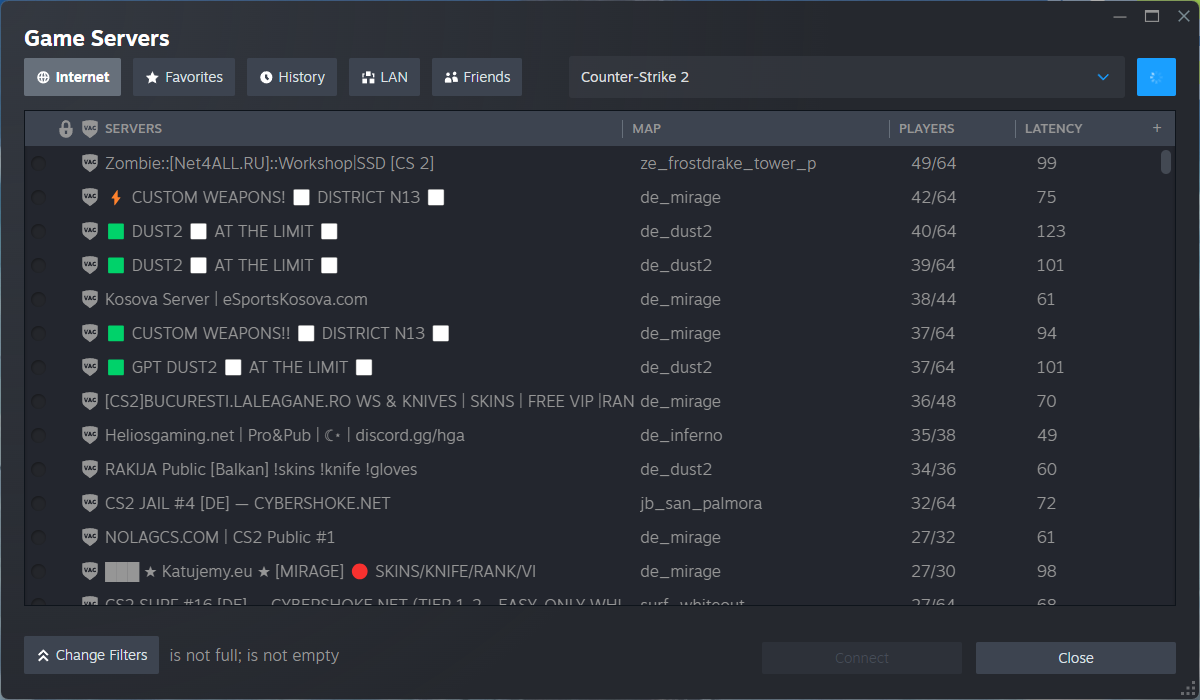
Task: Select the radio circle for RAKIJA Public server
Action: (39, 470)
